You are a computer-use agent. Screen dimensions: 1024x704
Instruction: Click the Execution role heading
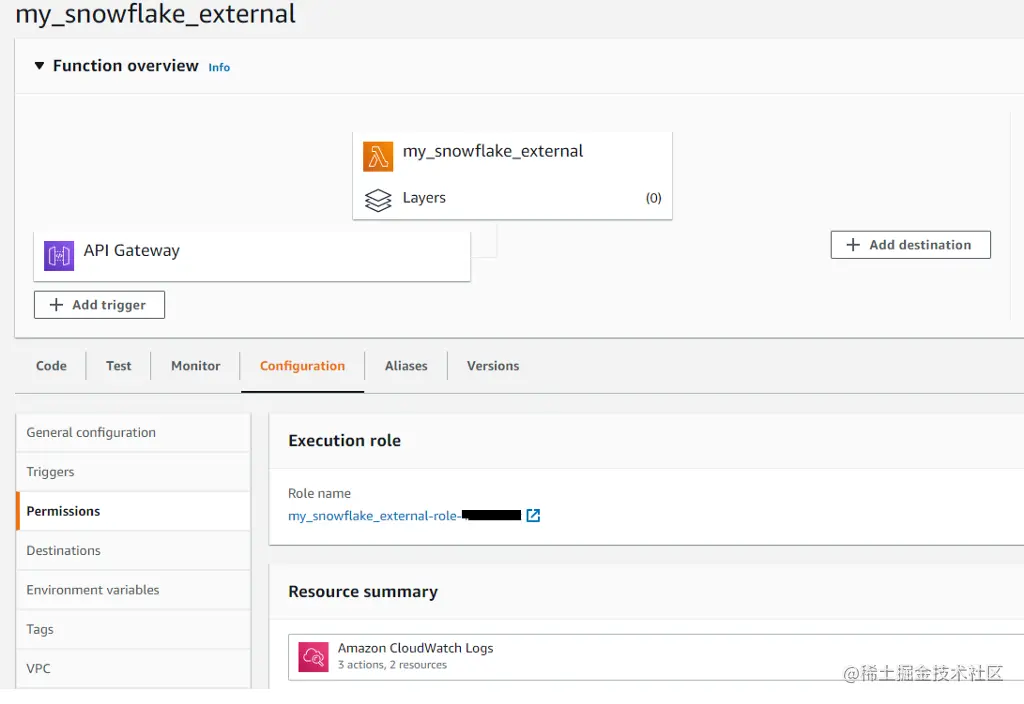[344, 441]
